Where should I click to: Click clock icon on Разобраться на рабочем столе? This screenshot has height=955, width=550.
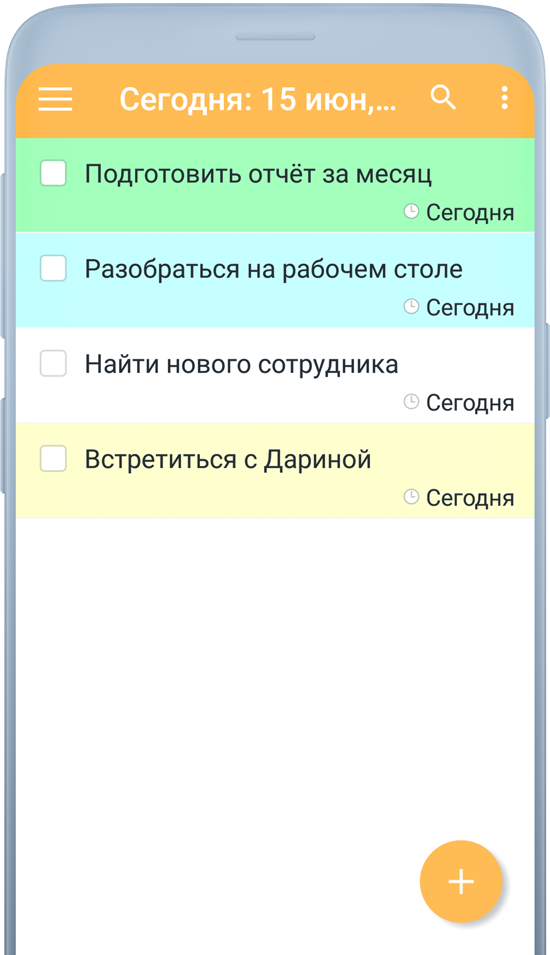point(411,306)
